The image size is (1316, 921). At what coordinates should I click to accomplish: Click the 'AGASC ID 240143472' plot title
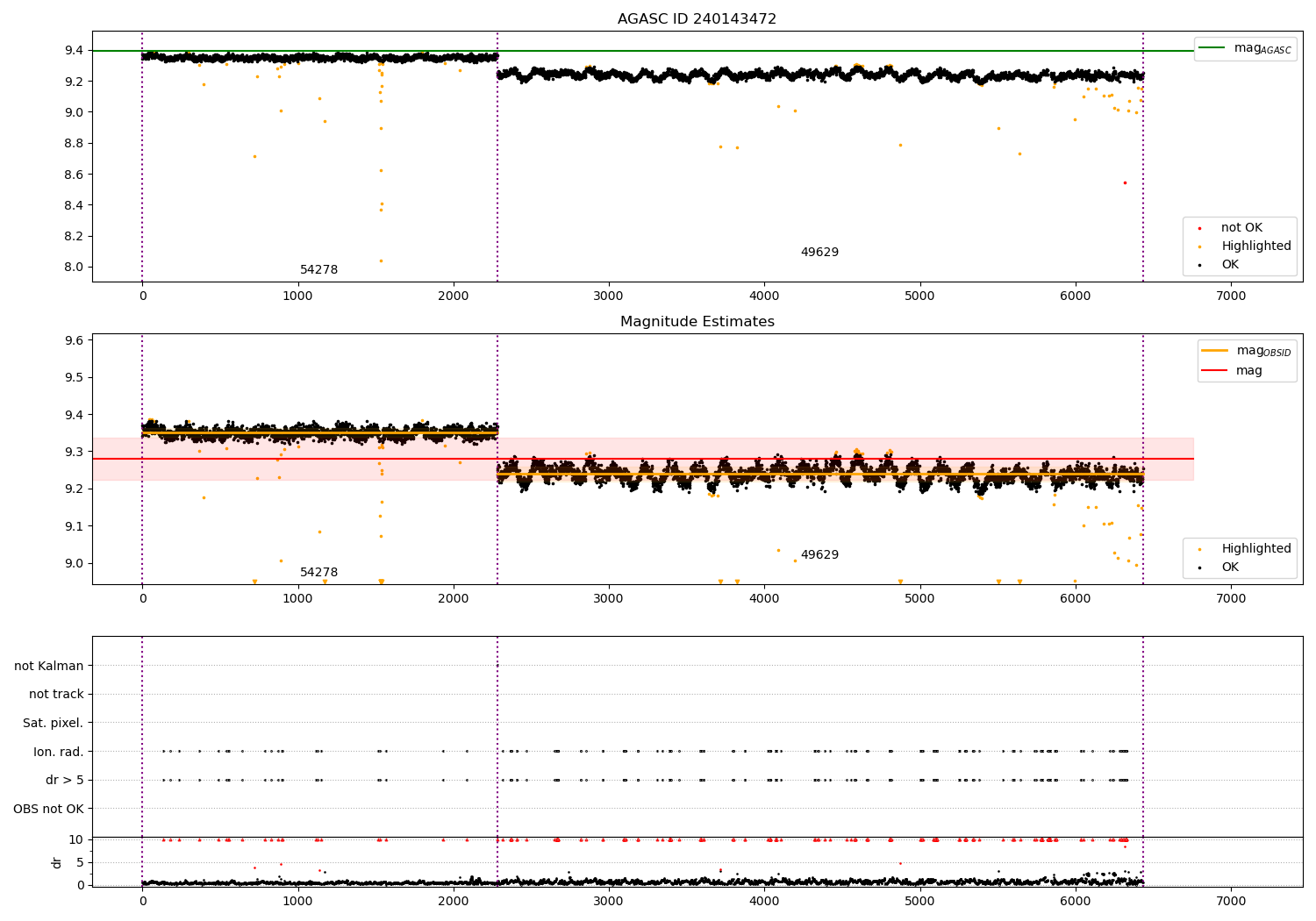click(x=697, y=19)
